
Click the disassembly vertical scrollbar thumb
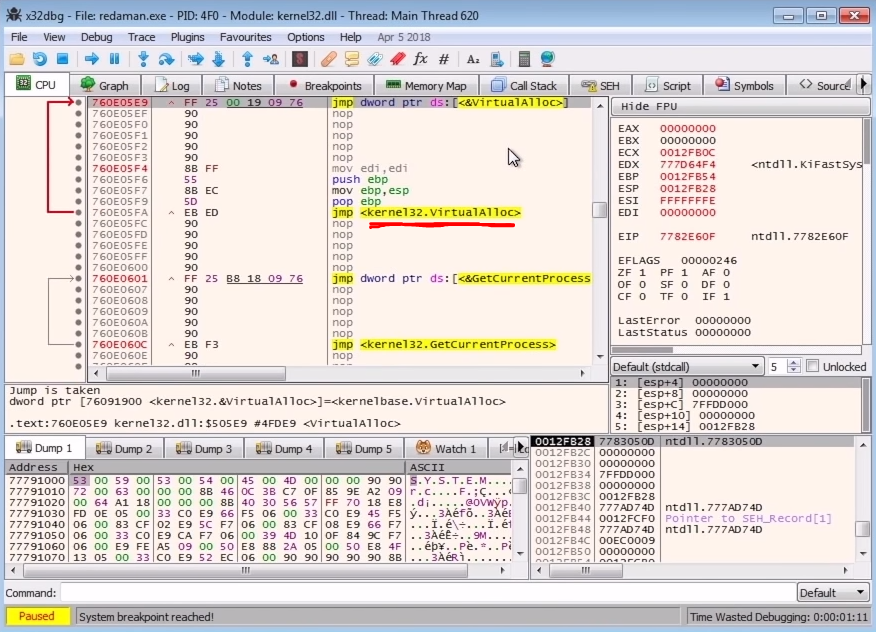(599, 210)
